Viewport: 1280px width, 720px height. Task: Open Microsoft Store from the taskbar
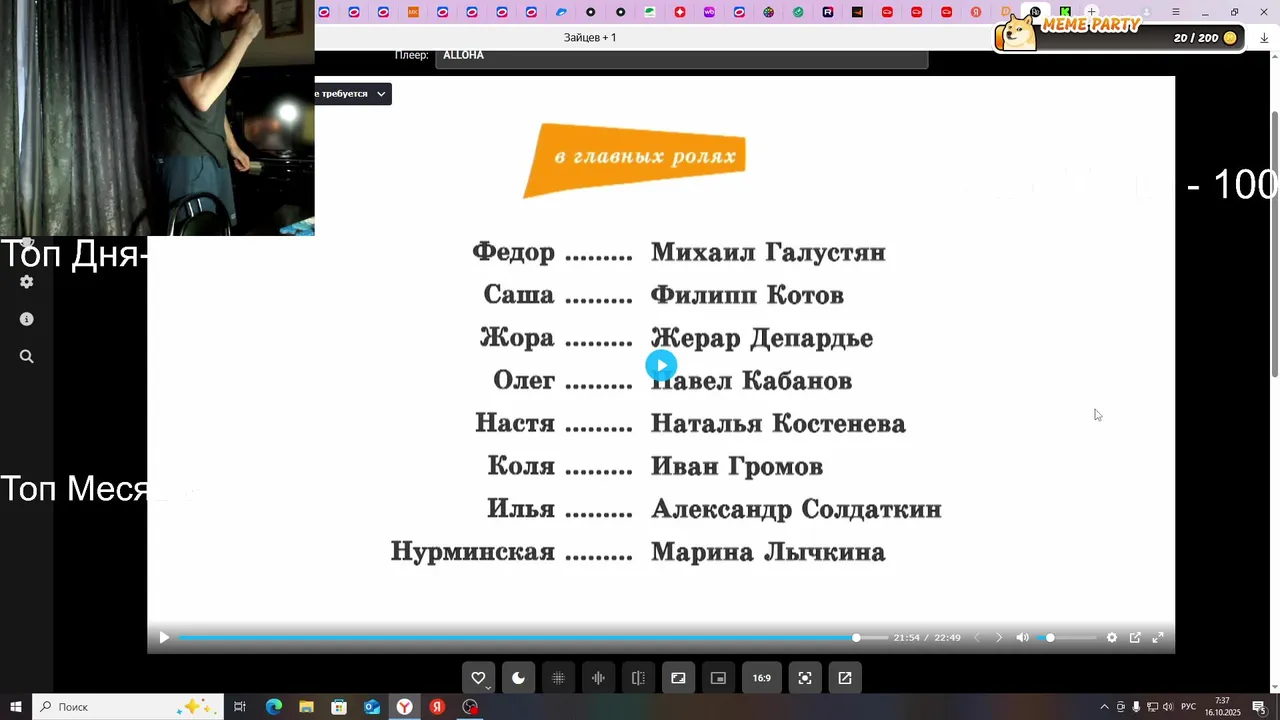339,707
